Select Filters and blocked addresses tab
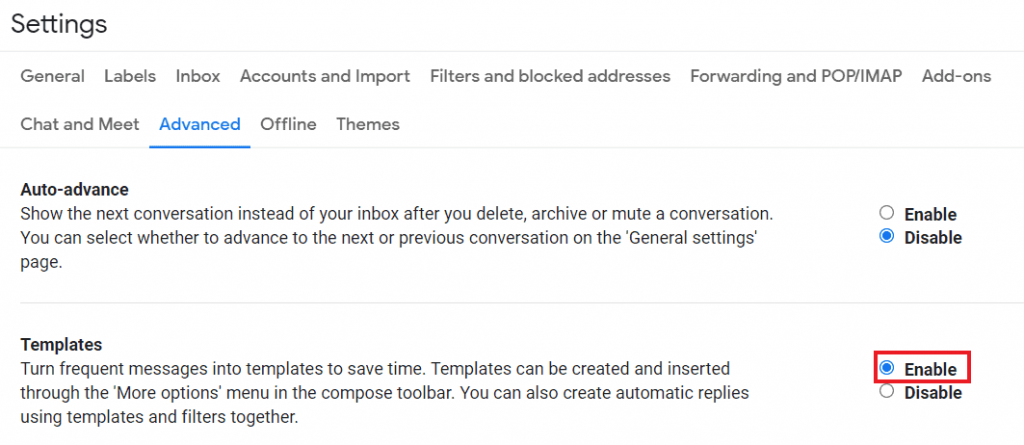The width and height of the screenshot is (1024, 445). click(550, 76)
